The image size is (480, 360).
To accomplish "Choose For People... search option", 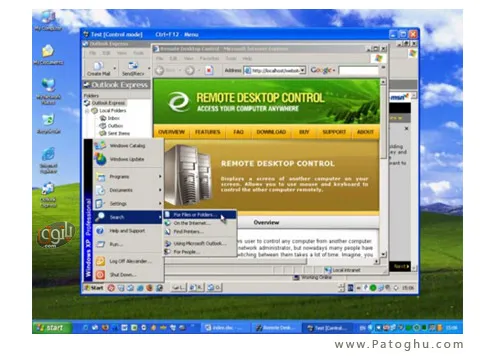I will pos(200,252).
